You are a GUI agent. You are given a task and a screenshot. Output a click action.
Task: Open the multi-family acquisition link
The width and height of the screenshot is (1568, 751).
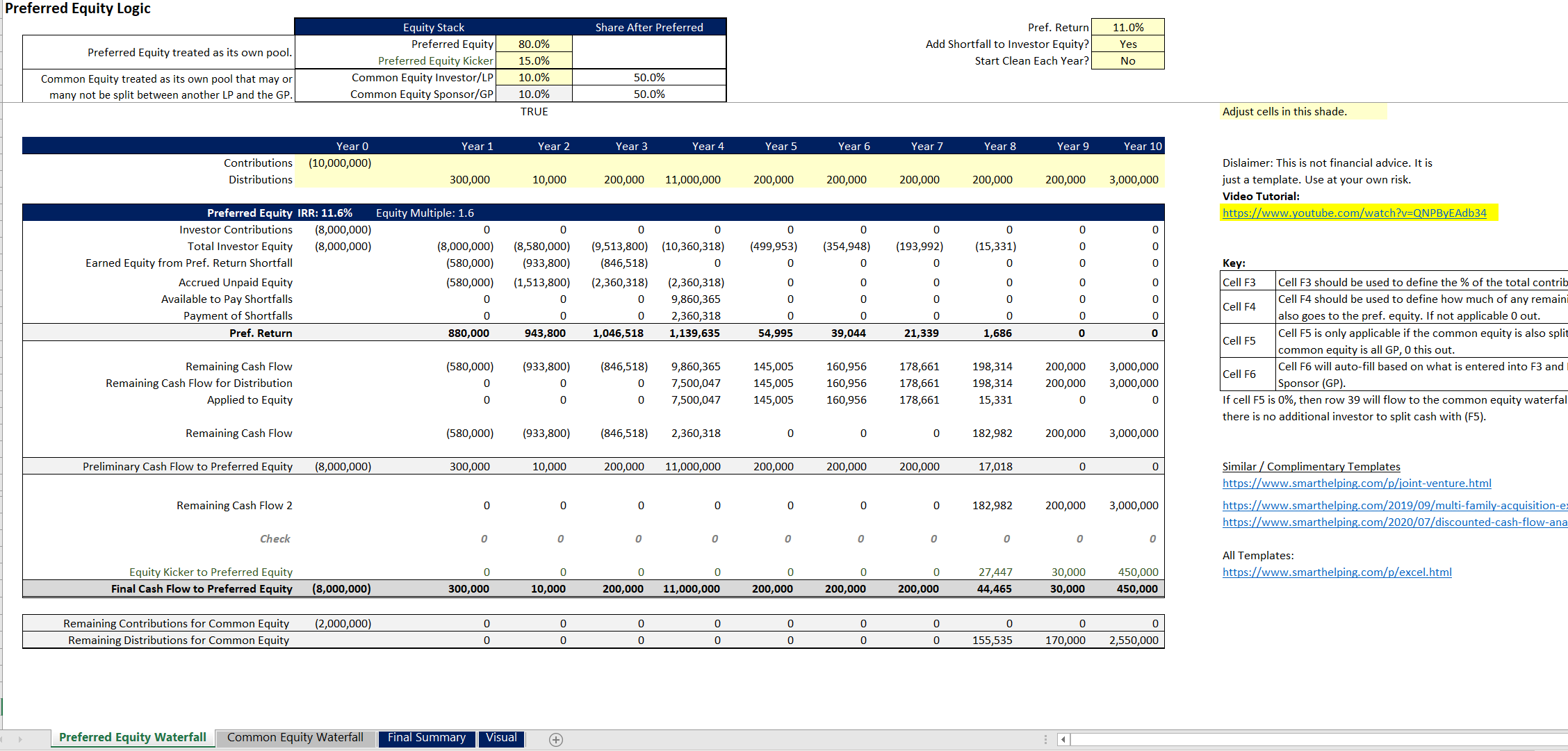click(x=1395, y=505)
